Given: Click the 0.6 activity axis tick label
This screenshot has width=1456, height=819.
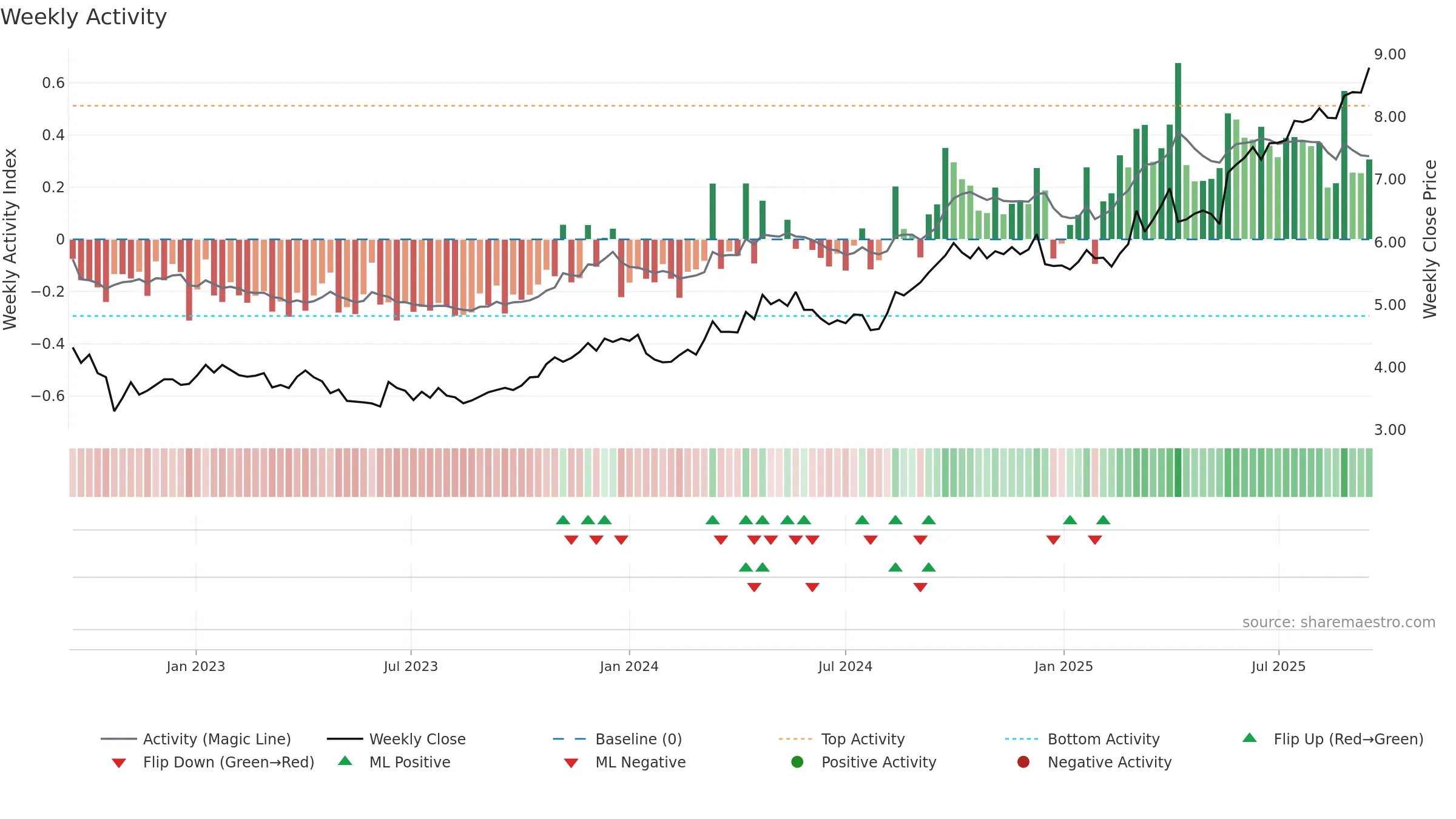Looking at the screenshot, I should point(53,83).
